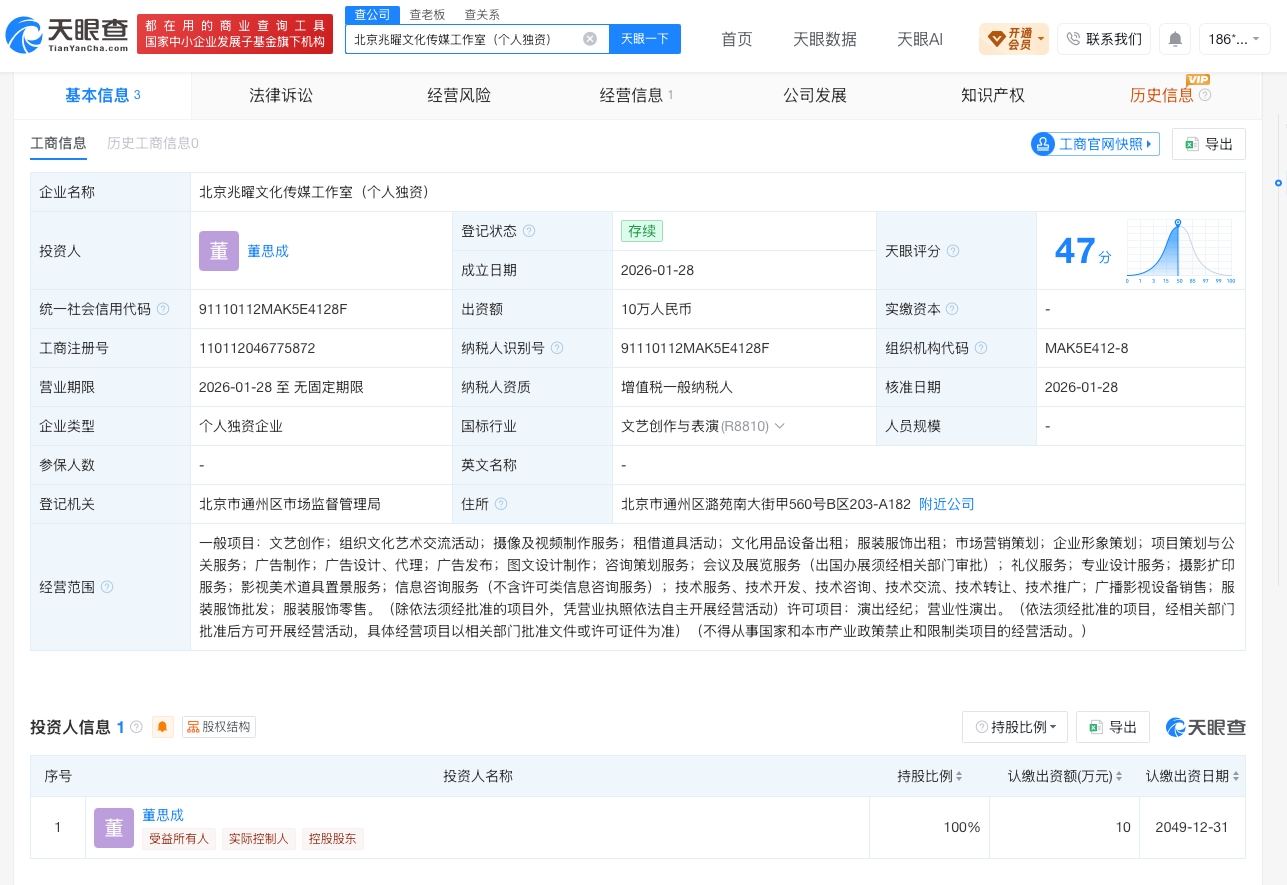Open notifications bell in top bar
Viewport: 1287px width, 885px height.
click(1175, 39)
